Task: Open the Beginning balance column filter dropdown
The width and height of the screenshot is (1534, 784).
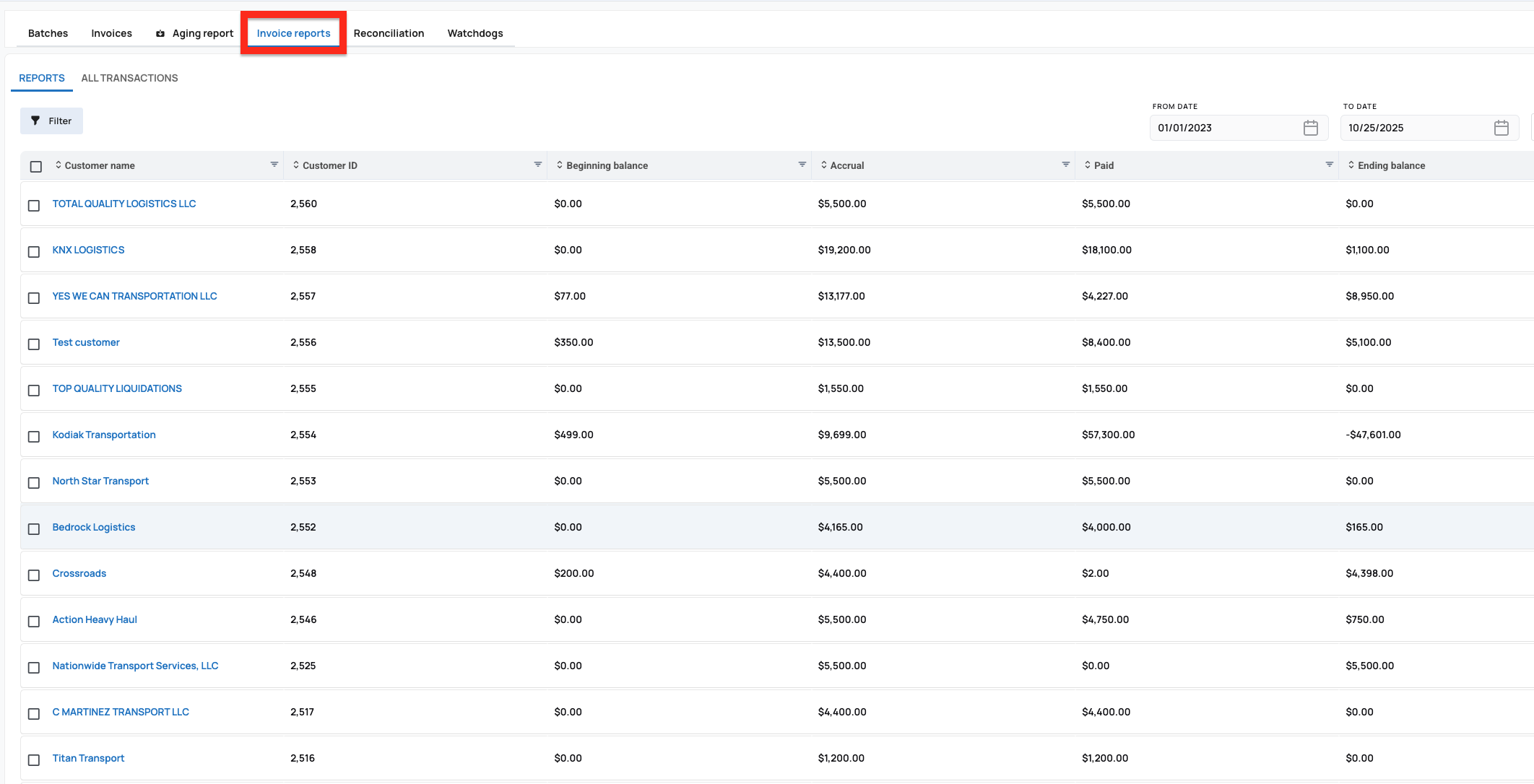Action: (801, 164)
